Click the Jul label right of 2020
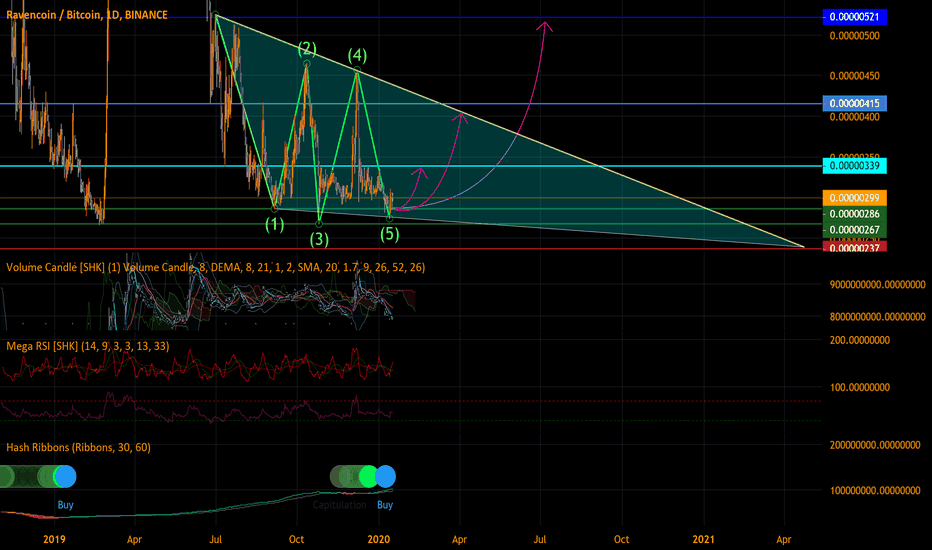This screenshot has height=550, width=932. point(540,539)
